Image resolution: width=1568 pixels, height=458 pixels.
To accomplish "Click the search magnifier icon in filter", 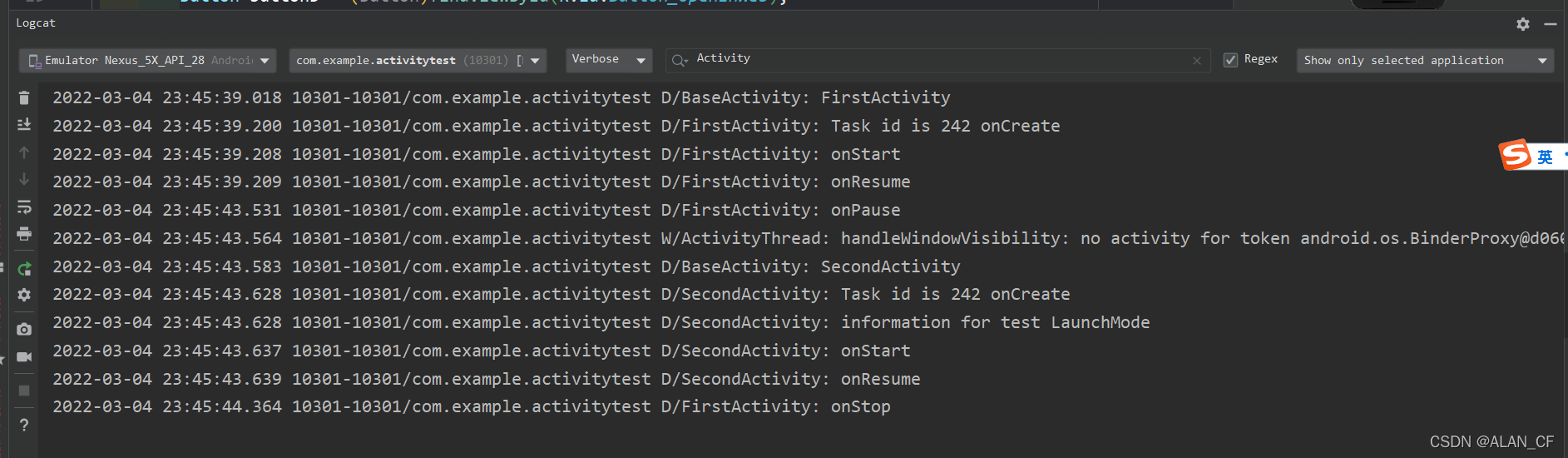I will pyautogui.click(x=680, y=60).
